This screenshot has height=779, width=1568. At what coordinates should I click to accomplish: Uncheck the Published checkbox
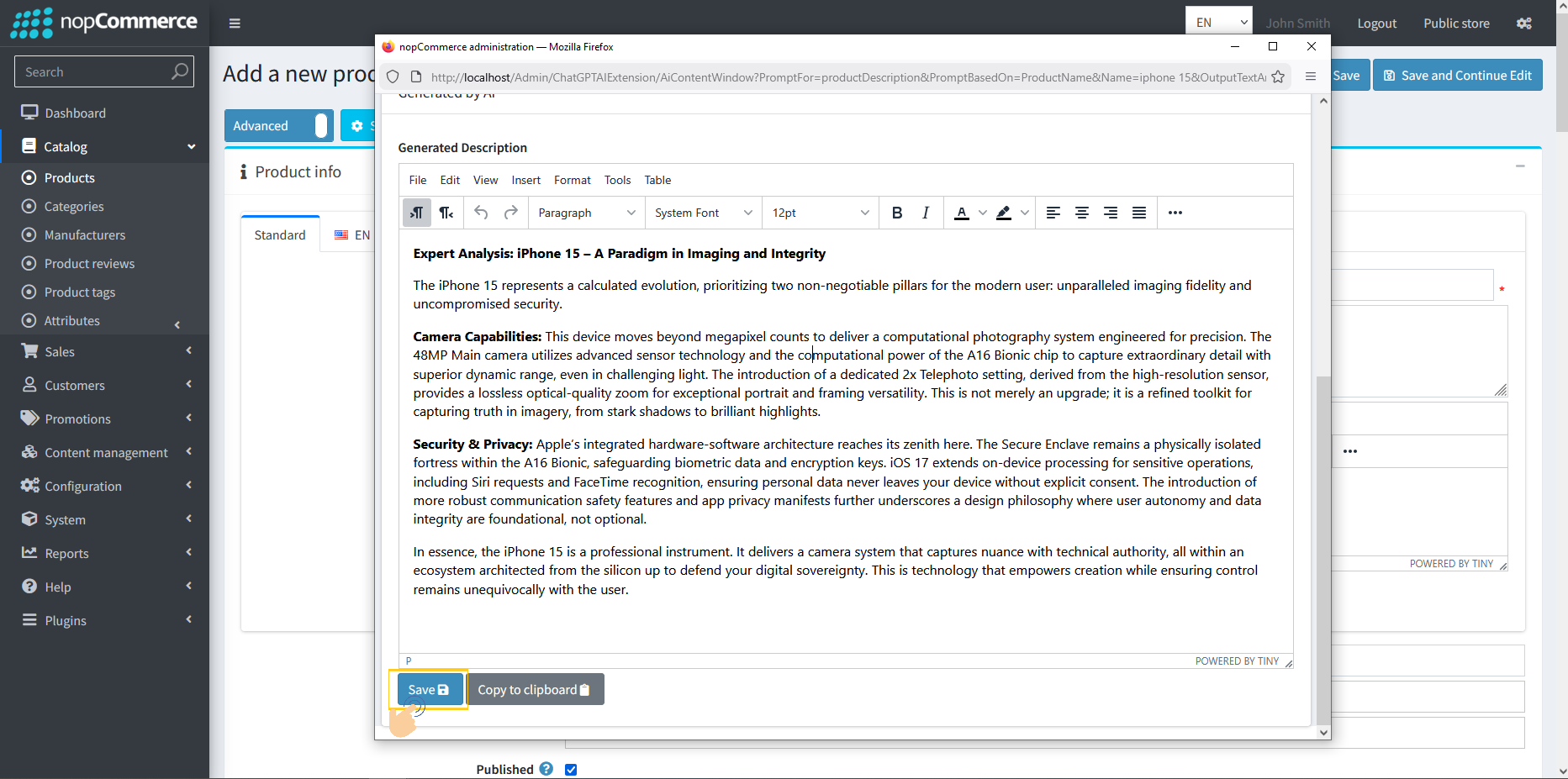tap(571, 769)
